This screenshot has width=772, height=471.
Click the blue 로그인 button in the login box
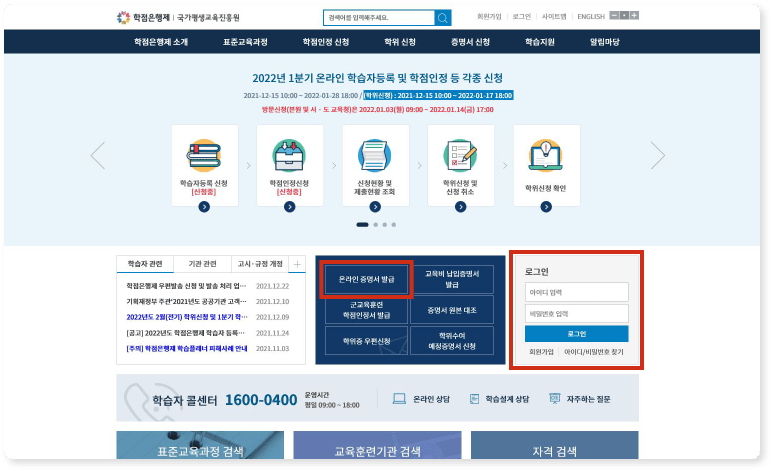[x=577, y=334]
